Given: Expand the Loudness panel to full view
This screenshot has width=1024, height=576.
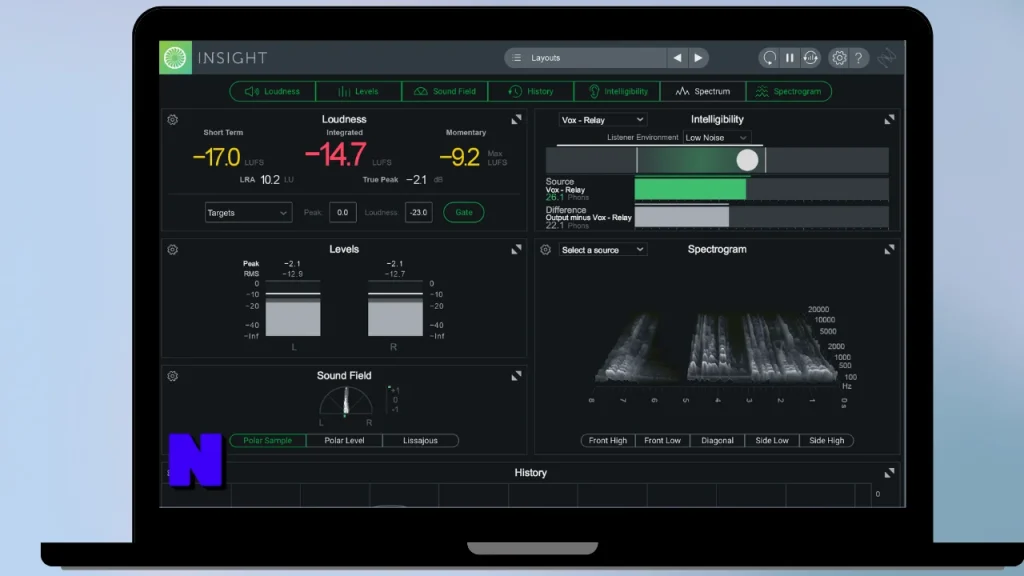Looking at the screenshot, I should (x=516, y=120).
